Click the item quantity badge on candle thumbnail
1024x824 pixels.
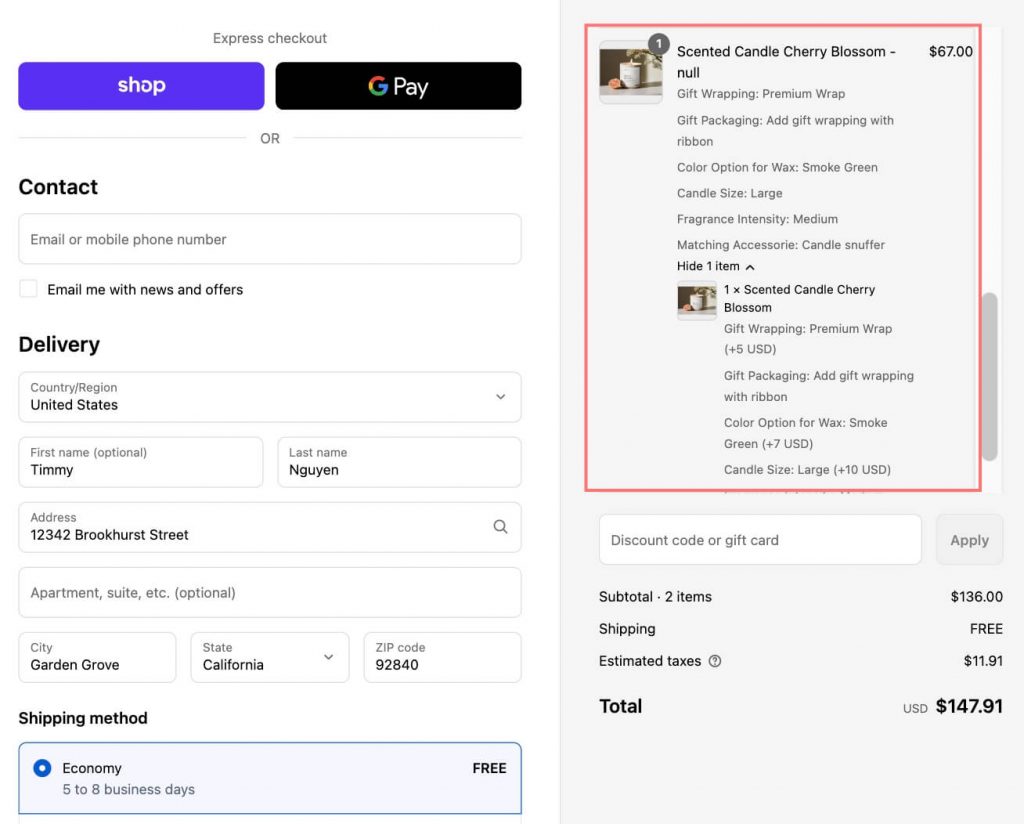(x=658, y=44)
